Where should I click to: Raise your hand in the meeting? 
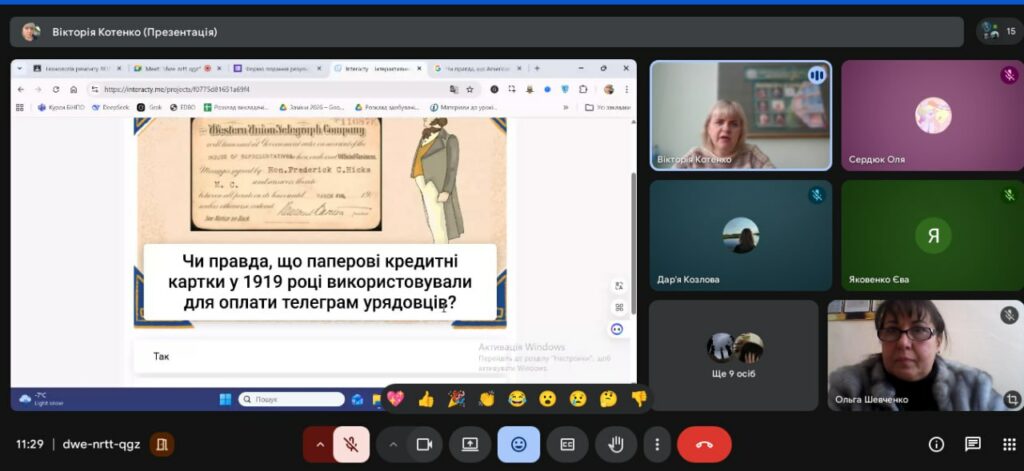(x=610, y=444)
